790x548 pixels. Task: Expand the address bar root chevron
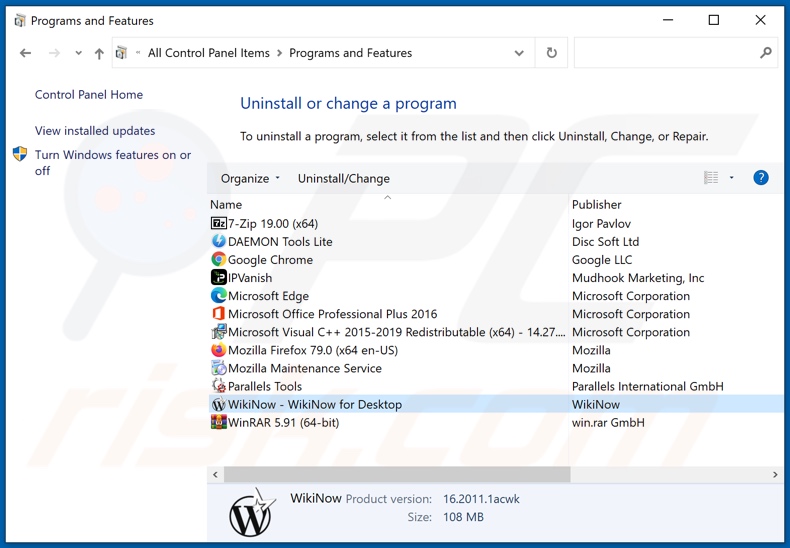138,52
